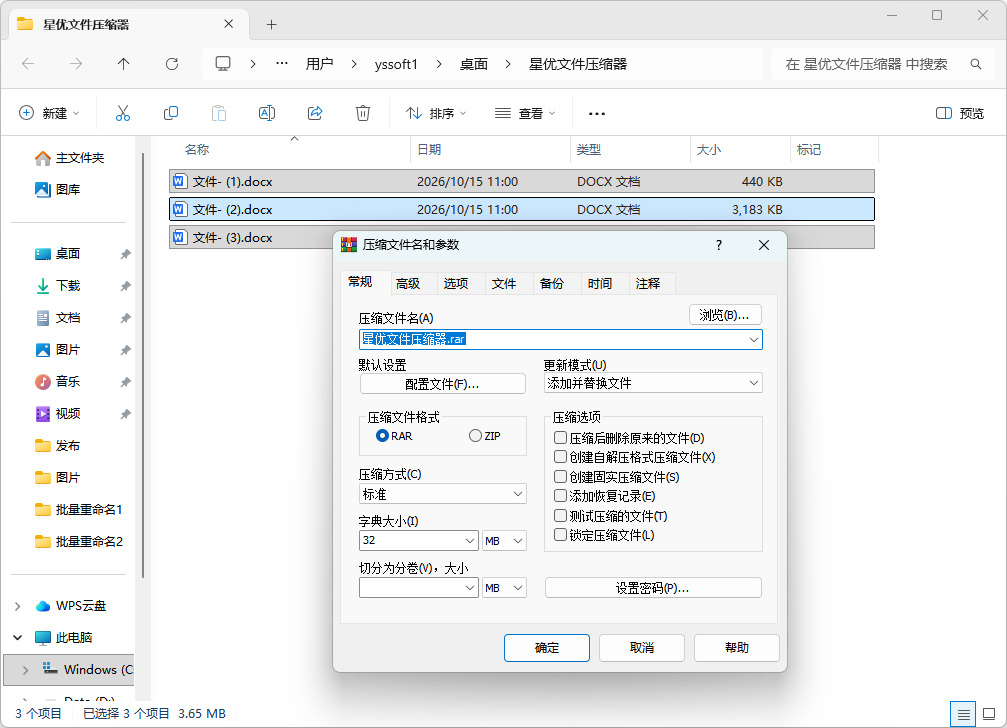Click the 确定 button
Screen dimensions: 1007x728
tap(547, 648)
